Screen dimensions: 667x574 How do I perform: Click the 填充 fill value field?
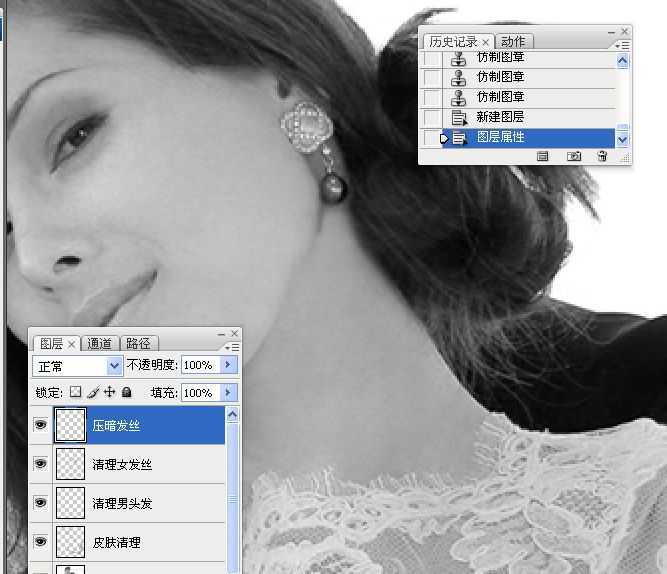point(200,392)
